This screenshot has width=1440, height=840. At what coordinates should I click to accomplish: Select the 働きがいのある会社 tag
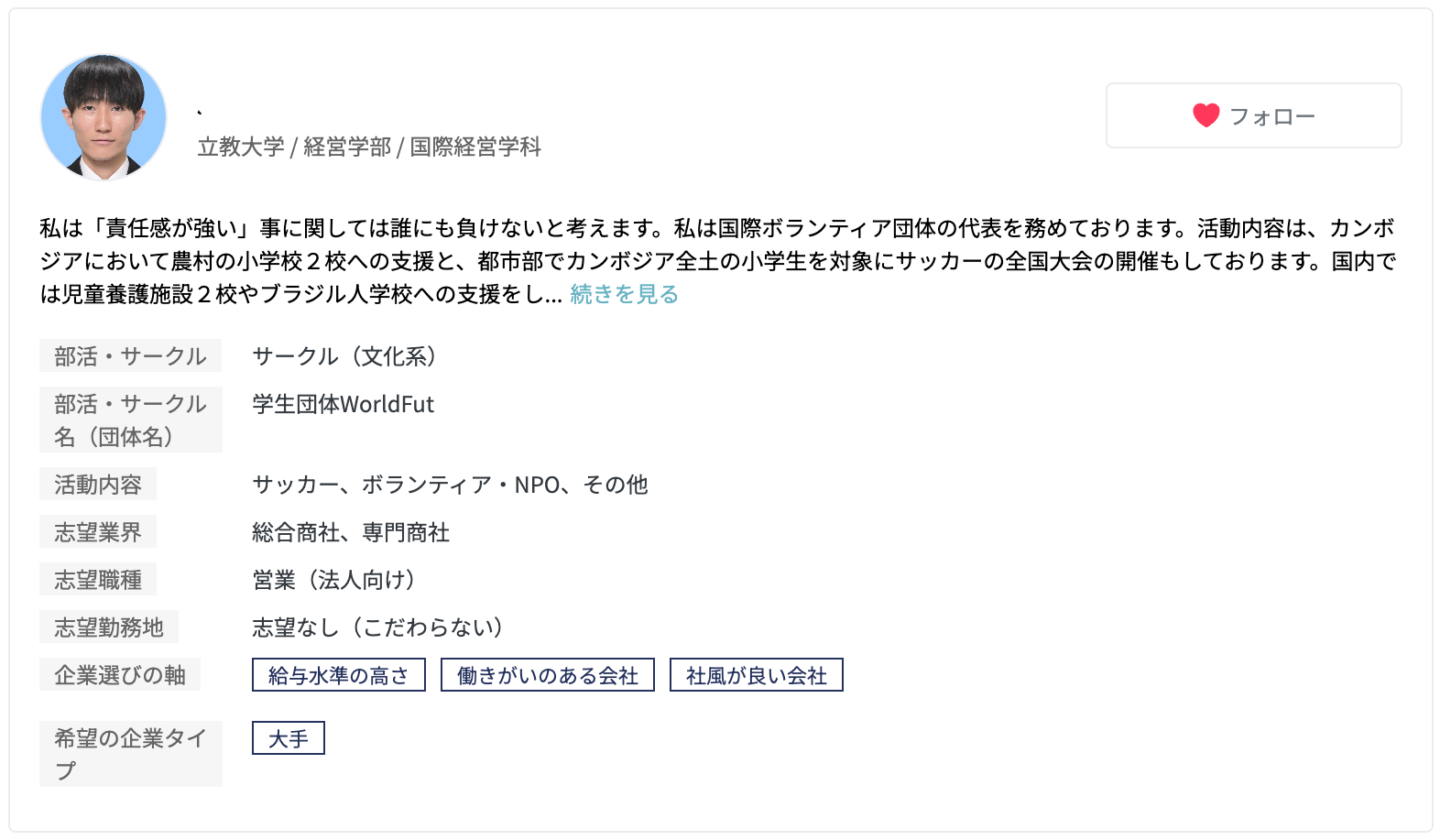click(x=548, y=675)
